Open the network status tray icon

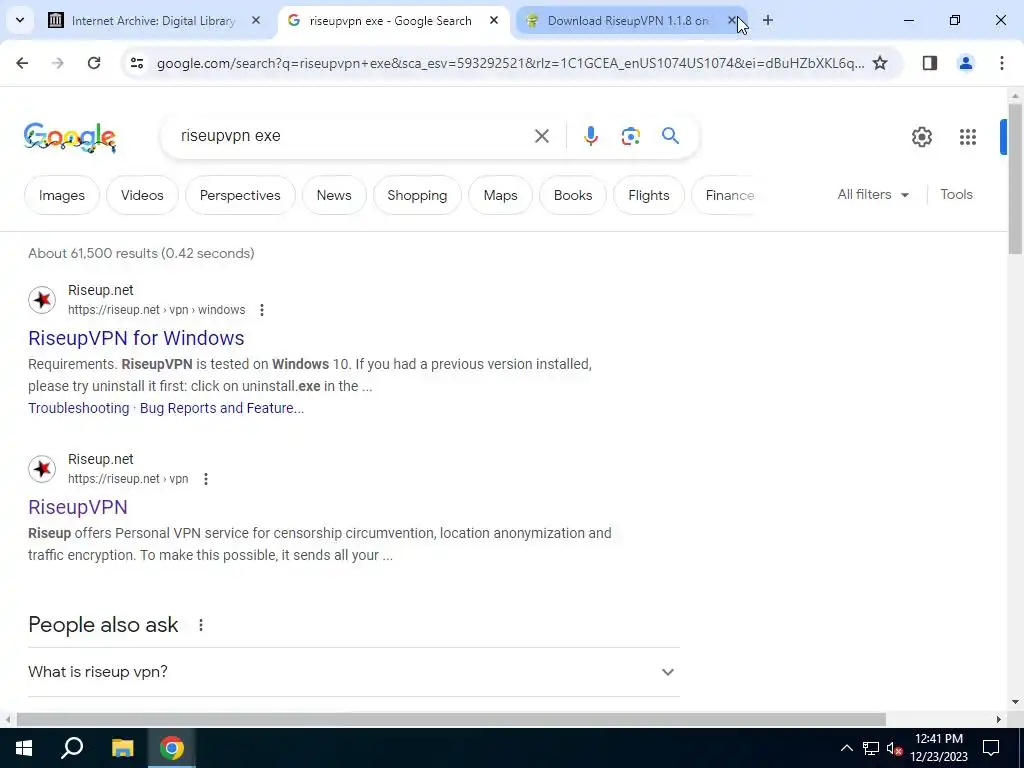871,748
